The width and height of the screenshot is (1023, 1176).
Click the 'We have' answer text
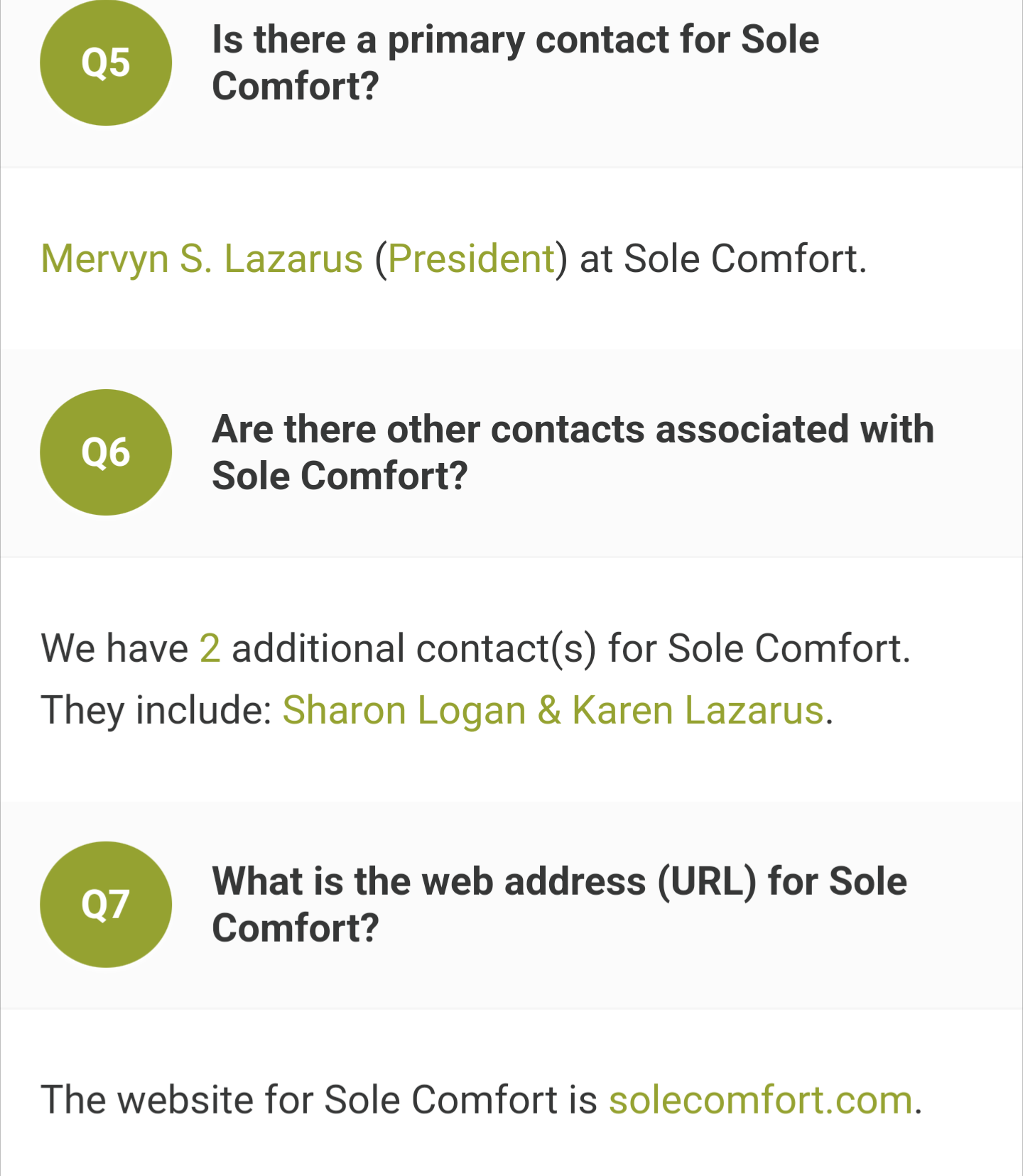pos(114,648)
